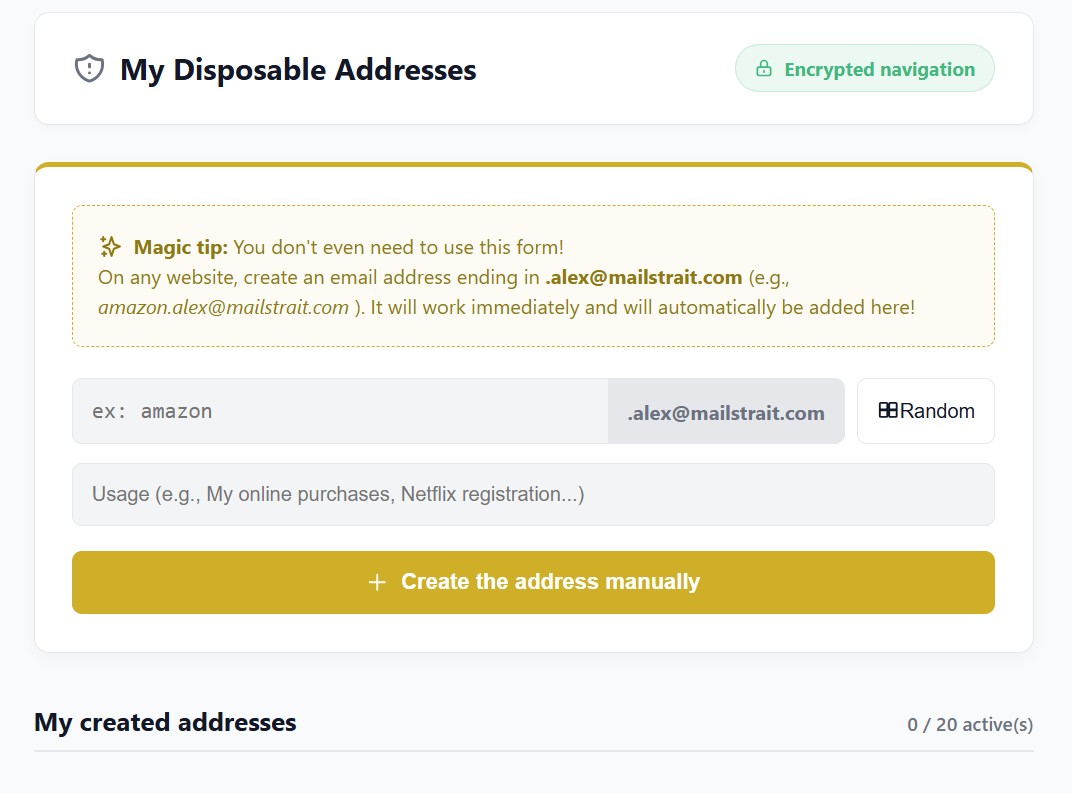The image size is (1072, 793).
Task: Click Create the address manually
Action: tap(533, 582)
